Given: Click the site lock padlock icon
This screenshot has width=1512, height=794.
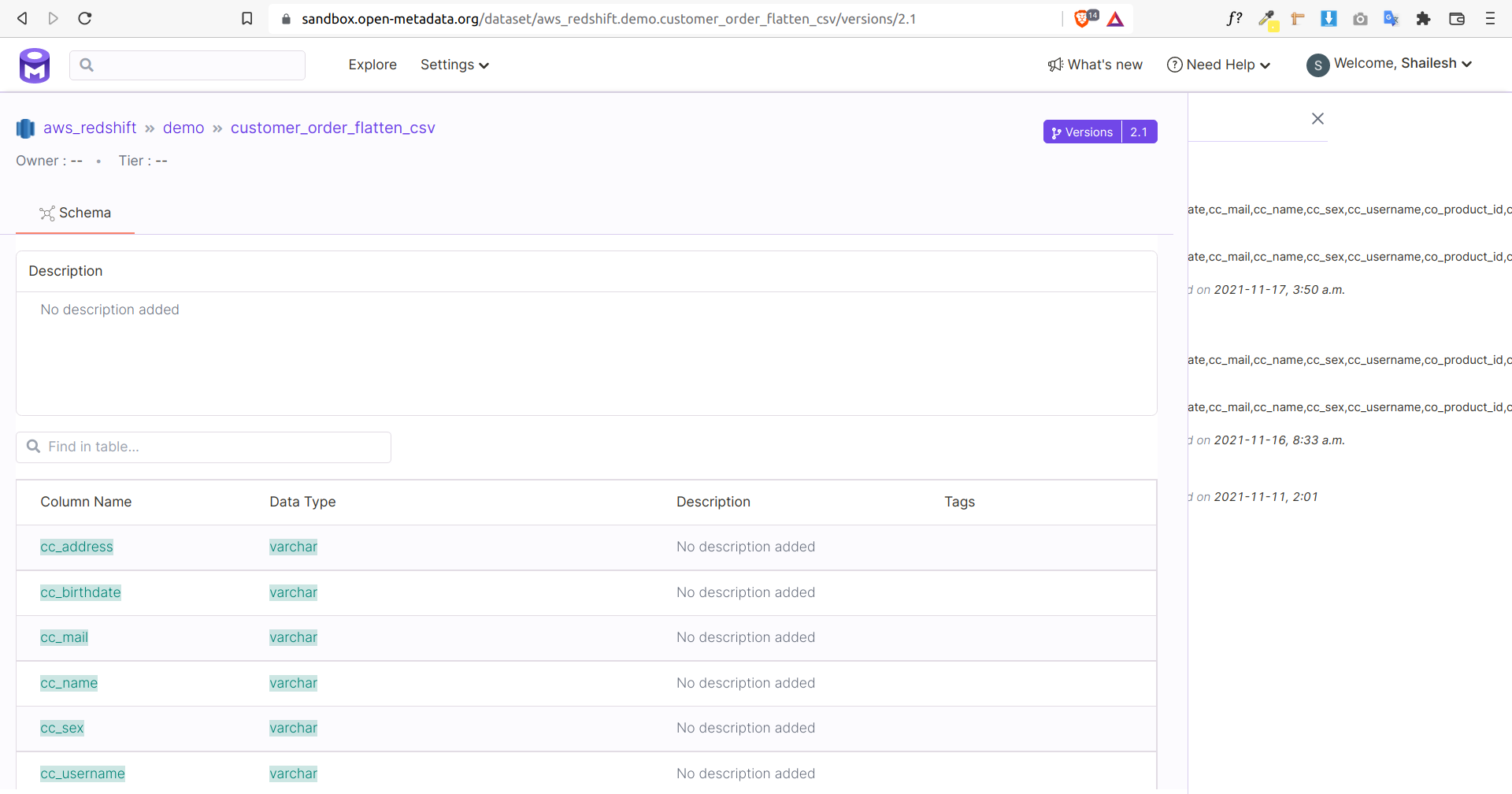Looking at the screenshot, I should coord(286,19).
